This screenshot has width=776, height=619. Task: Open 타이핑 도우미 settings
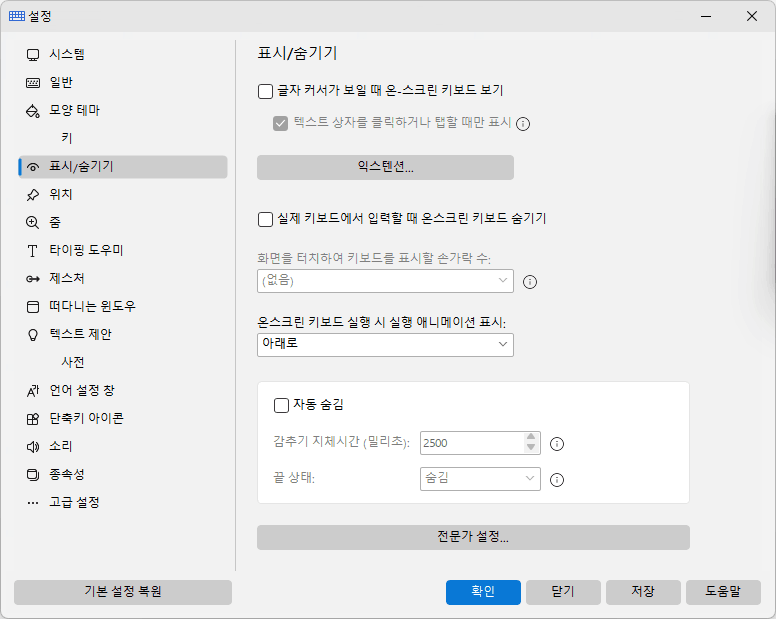123,250
